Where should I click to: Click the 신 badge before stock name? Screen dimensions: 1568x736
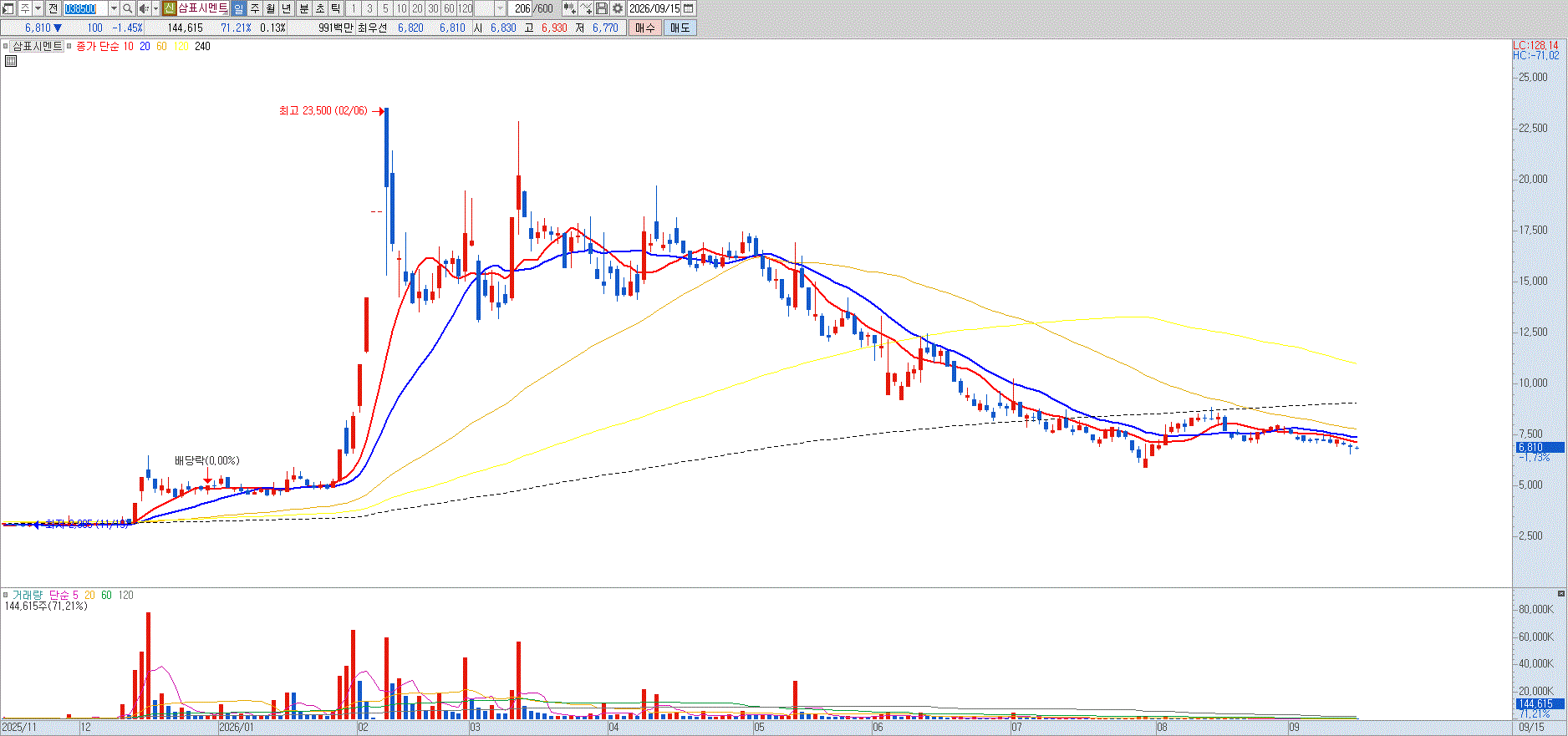click(170, 8)
